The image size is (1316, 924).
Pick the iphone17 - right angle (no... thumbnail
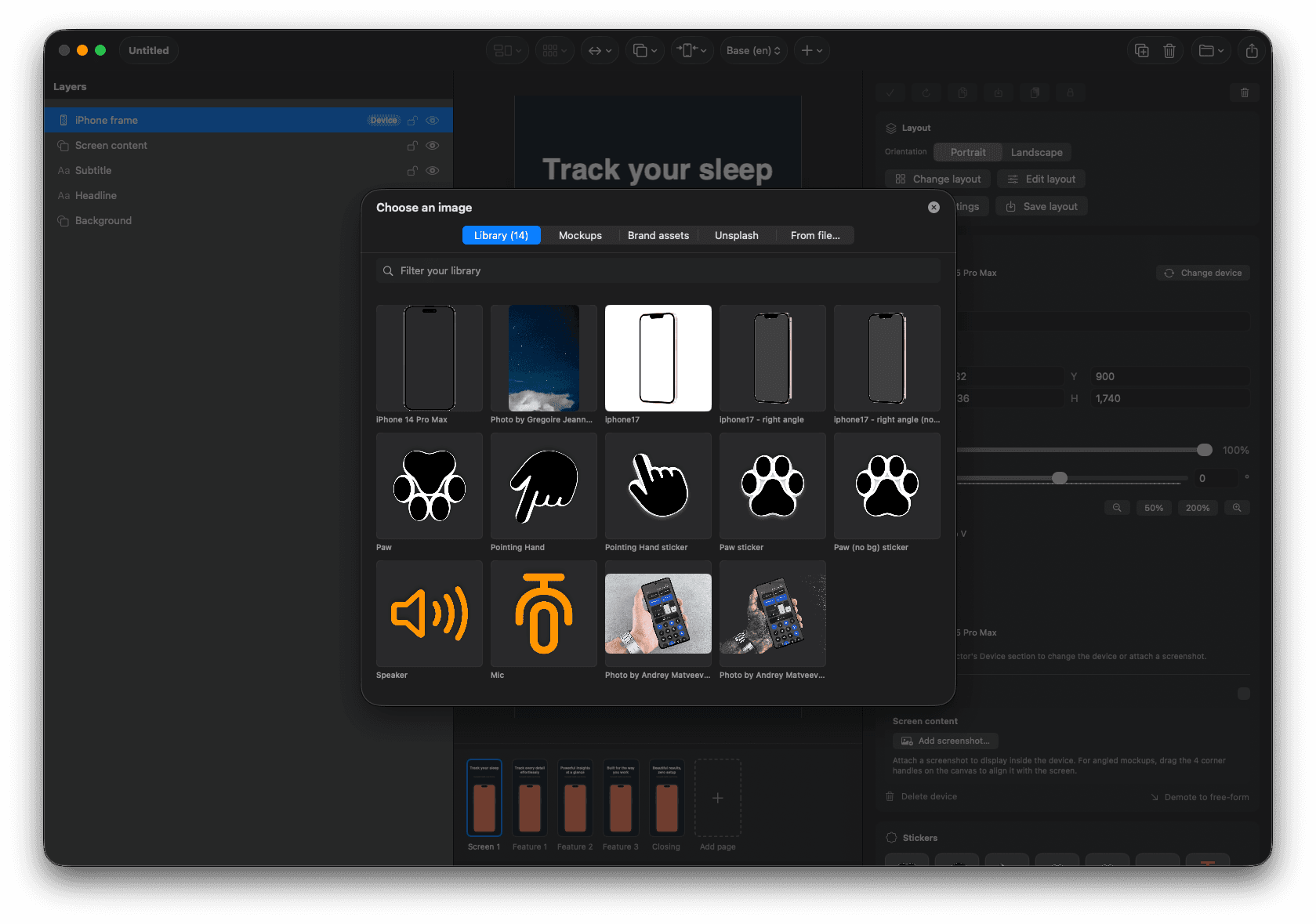pos(887,358)
